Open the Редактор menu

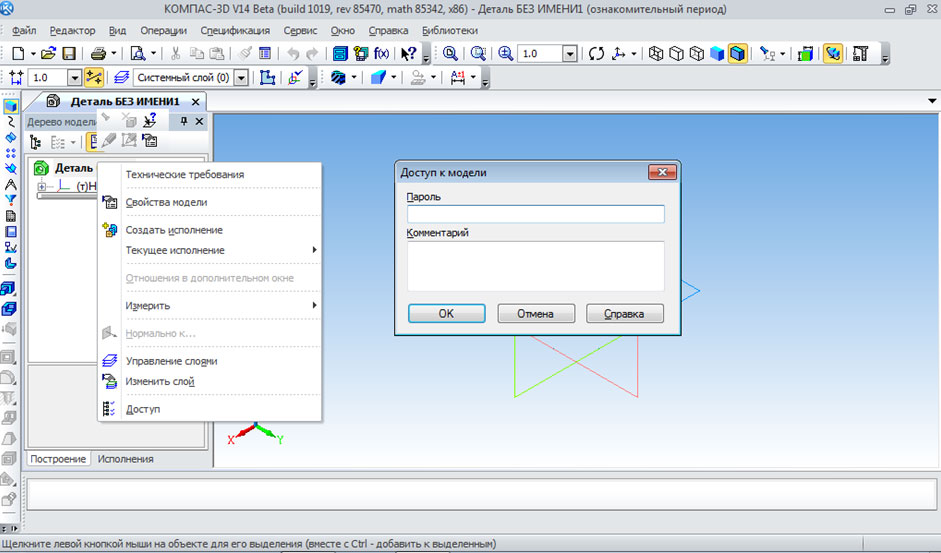point(73,31)
